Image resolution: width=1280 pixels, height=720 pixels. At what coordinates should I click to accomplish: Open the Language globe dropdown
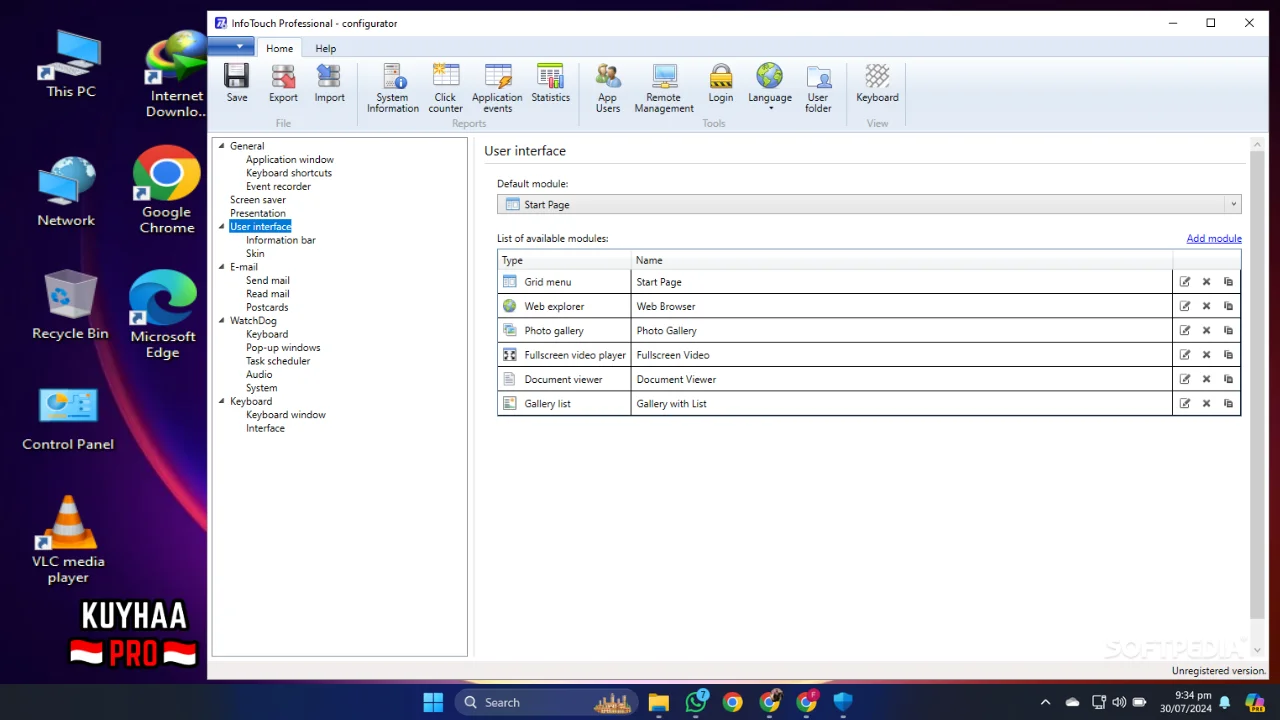pyautogui.click(x=770, y=88)
